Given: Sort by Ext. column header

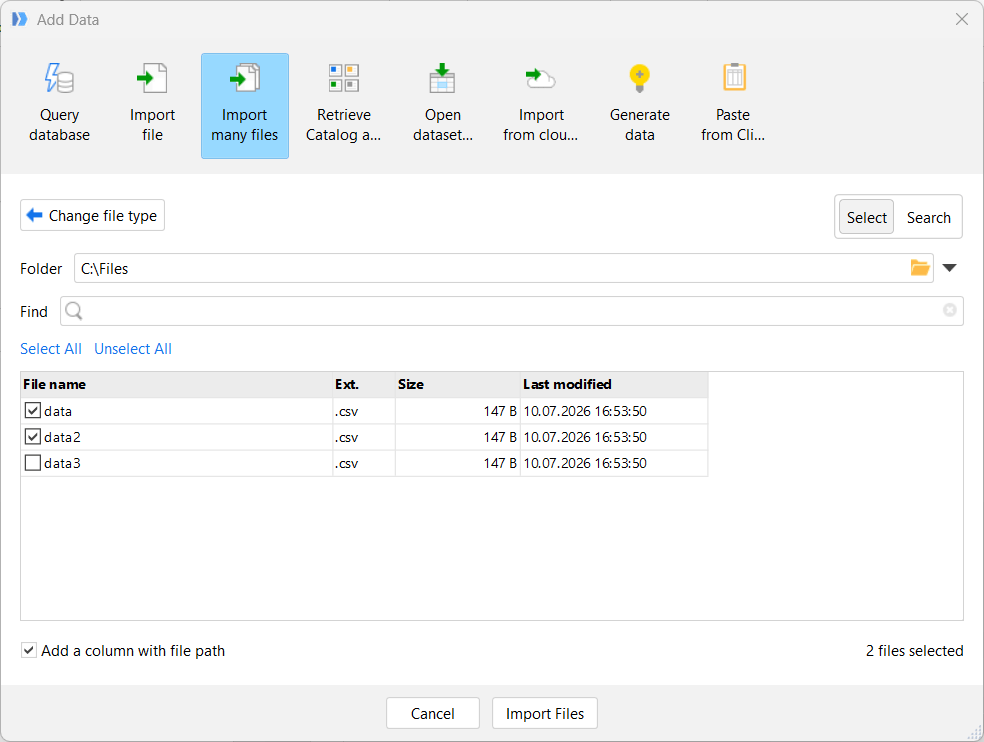Looking at the screenshot, I should (364, 384).
